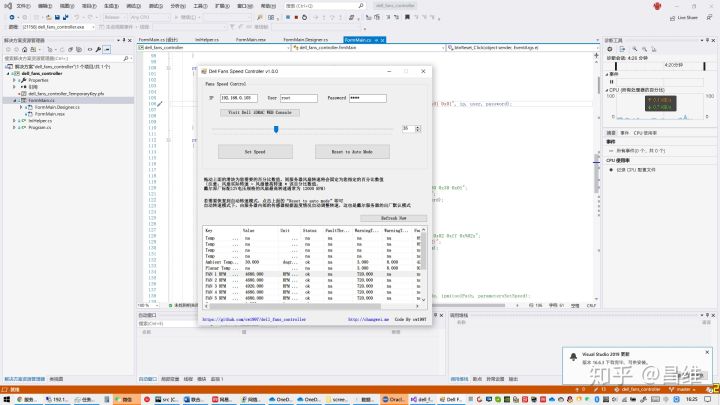Click the Ambient Temp row in sensor table
Image resolution: width=720 pixels, height=405 pixels.
[312, 262]
